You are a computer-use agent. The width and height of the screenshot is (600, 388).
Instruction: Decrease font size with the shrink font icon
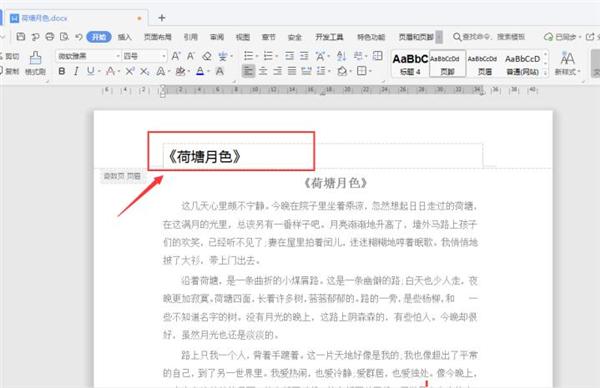(x=191, y=56)
